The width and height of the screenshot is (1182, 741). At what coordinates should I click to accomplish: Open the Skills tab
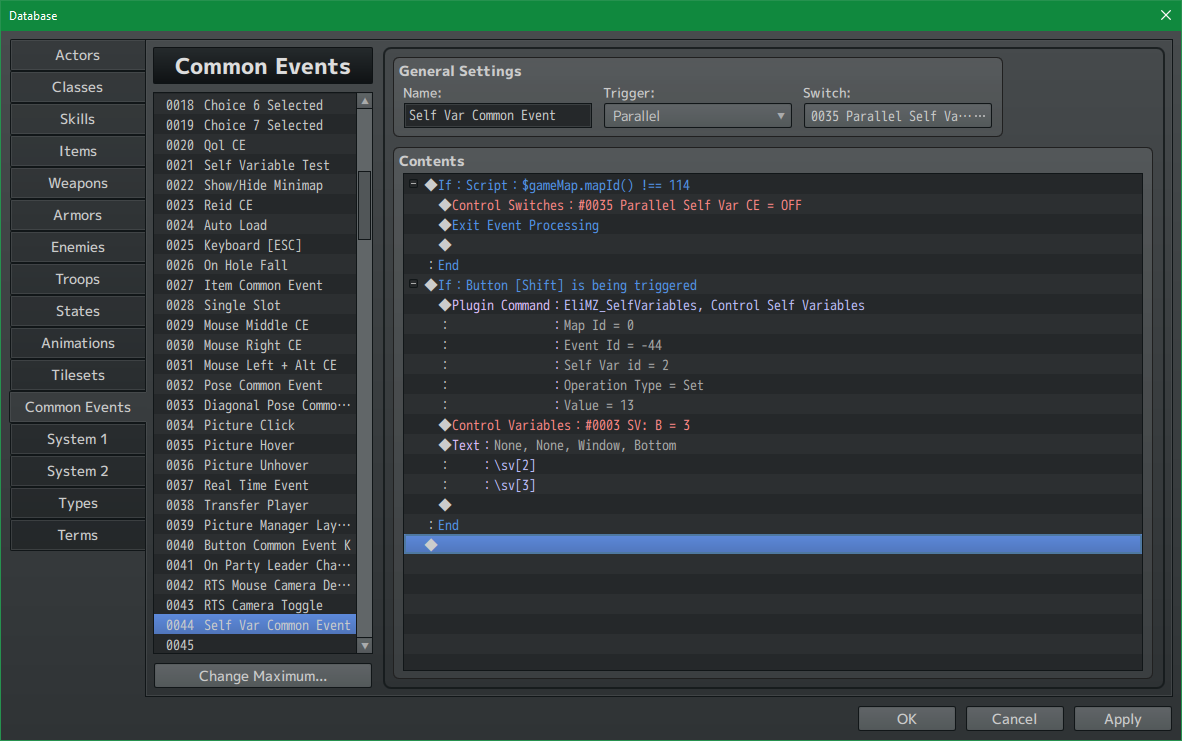(78, 119)
